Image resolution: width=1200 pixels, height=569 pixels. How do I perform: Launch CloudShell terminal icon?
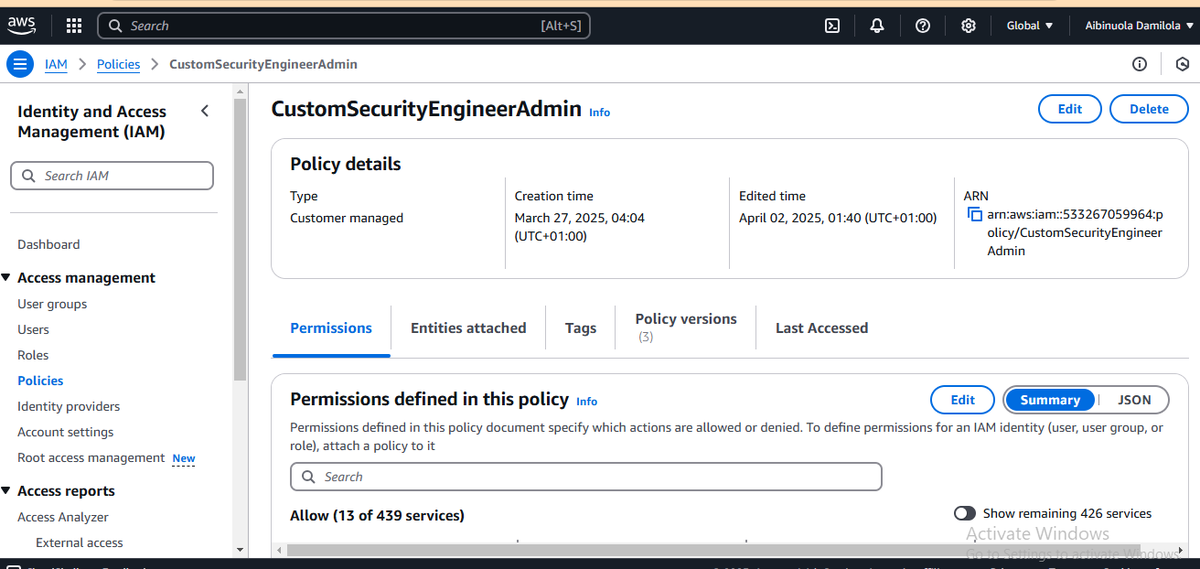coord(832,25)
